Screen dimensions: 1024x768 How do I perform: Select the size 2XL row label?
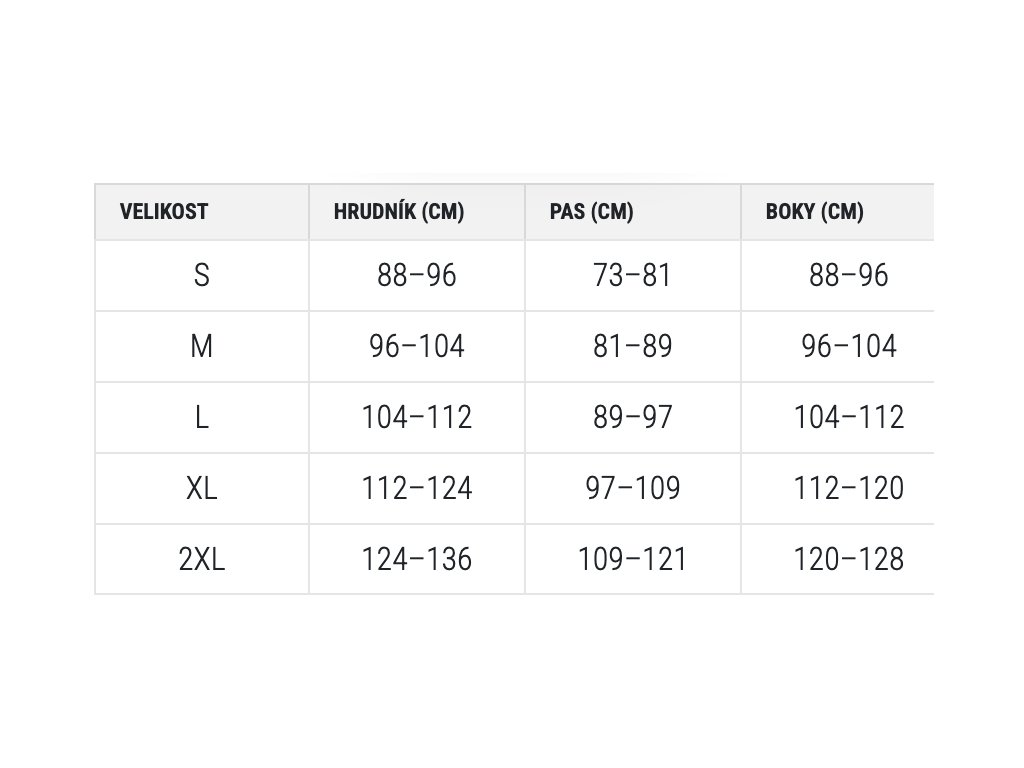pos(202,559)
